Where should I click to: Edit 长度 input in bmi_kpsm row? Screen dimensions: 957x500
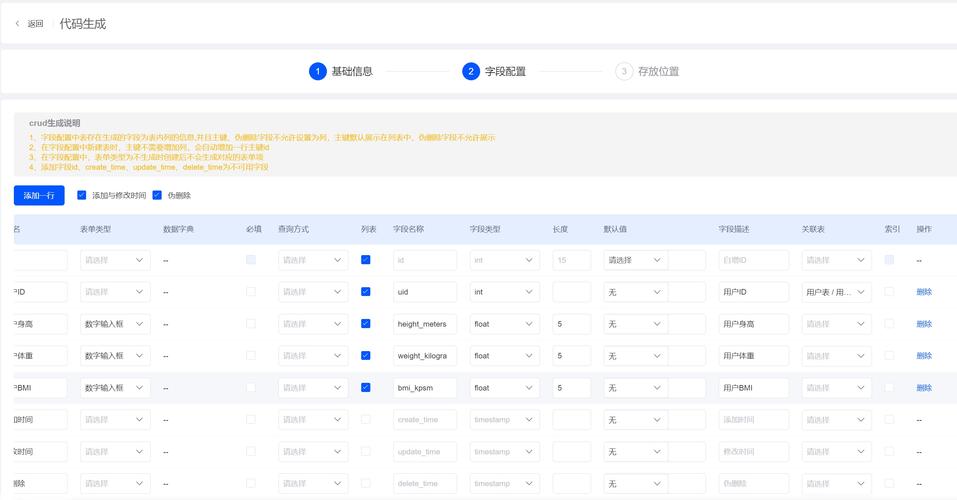(x=572, y=388)
